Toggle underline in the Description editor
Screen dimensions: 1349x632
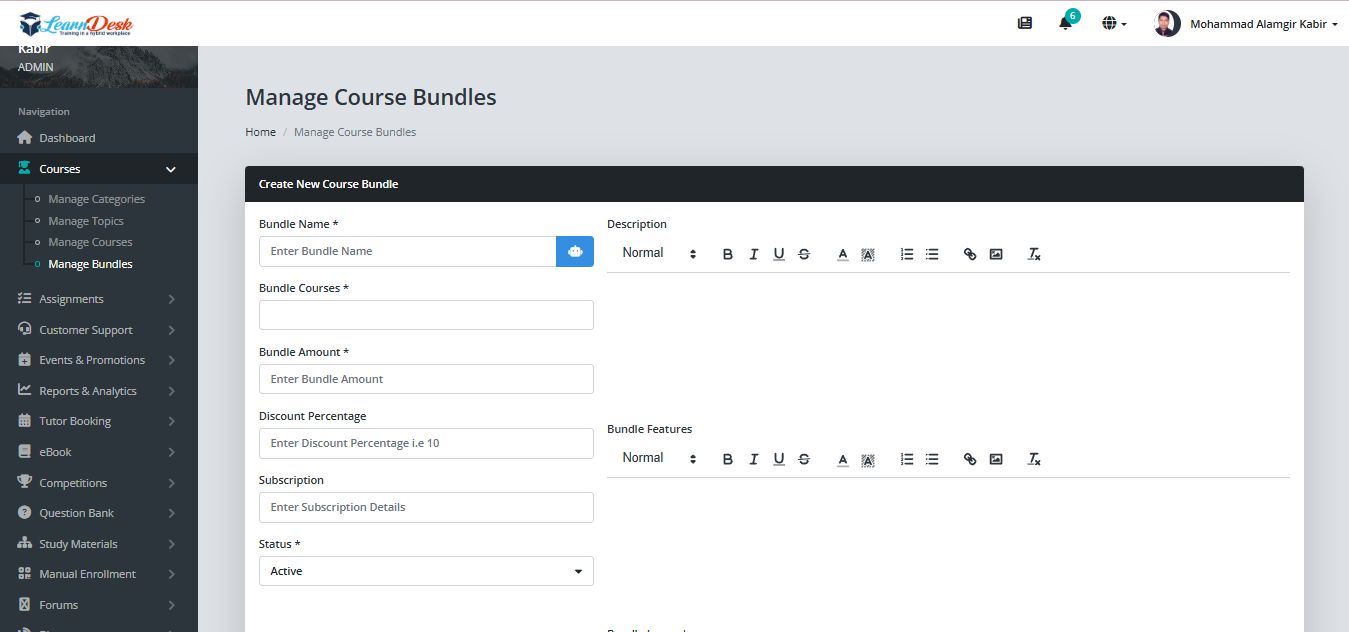point(779,254)
